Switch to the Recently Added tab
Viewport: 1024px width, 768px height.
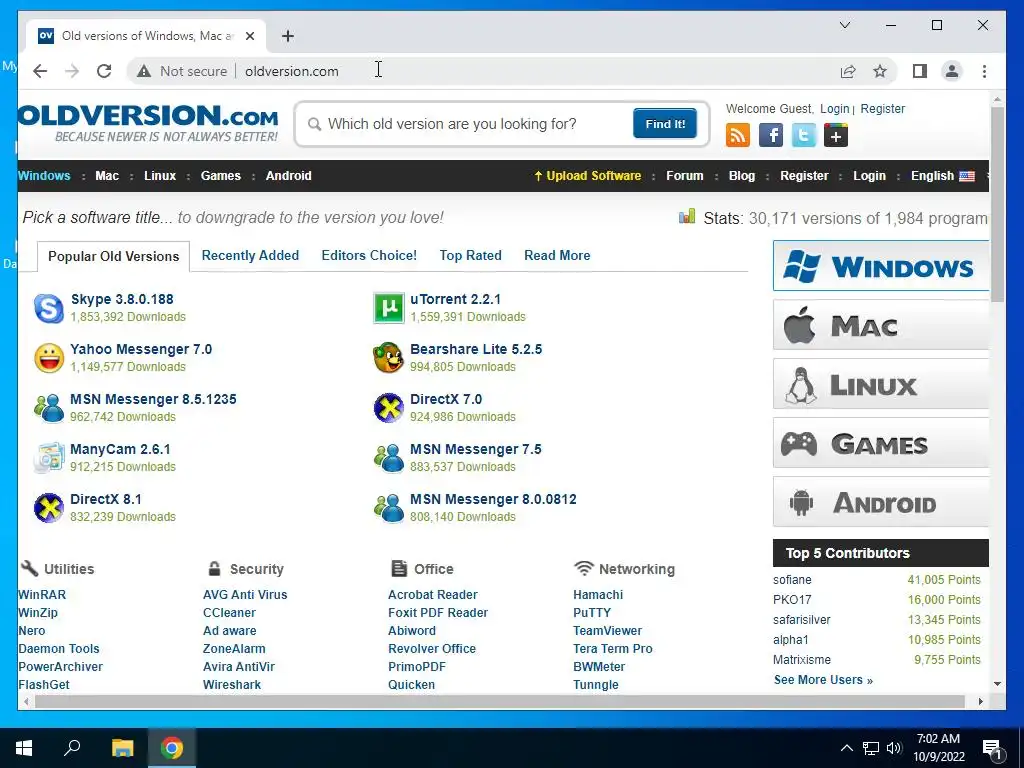pos(250,255)
